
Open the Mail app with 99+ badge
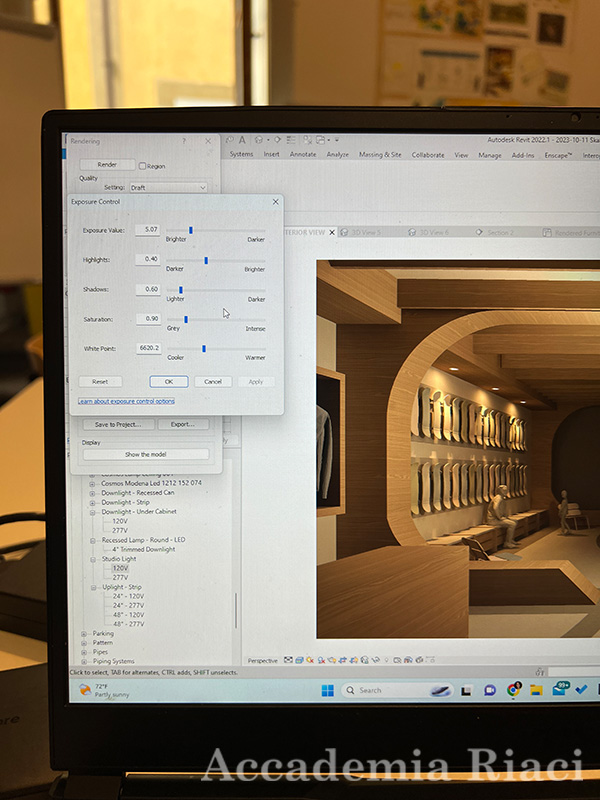560,689
